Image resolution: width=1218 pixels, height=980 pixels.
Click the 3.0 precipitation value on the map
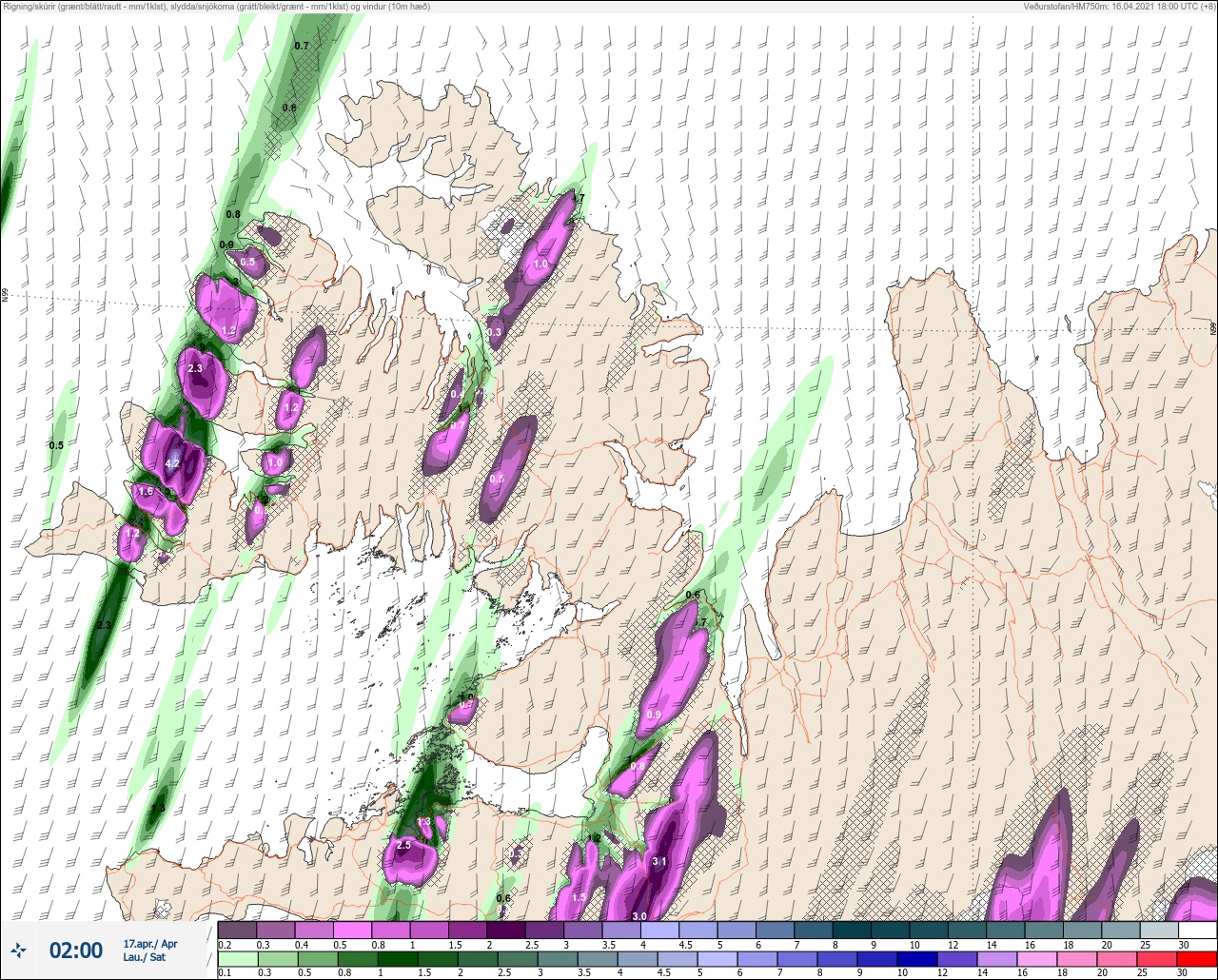639,916
